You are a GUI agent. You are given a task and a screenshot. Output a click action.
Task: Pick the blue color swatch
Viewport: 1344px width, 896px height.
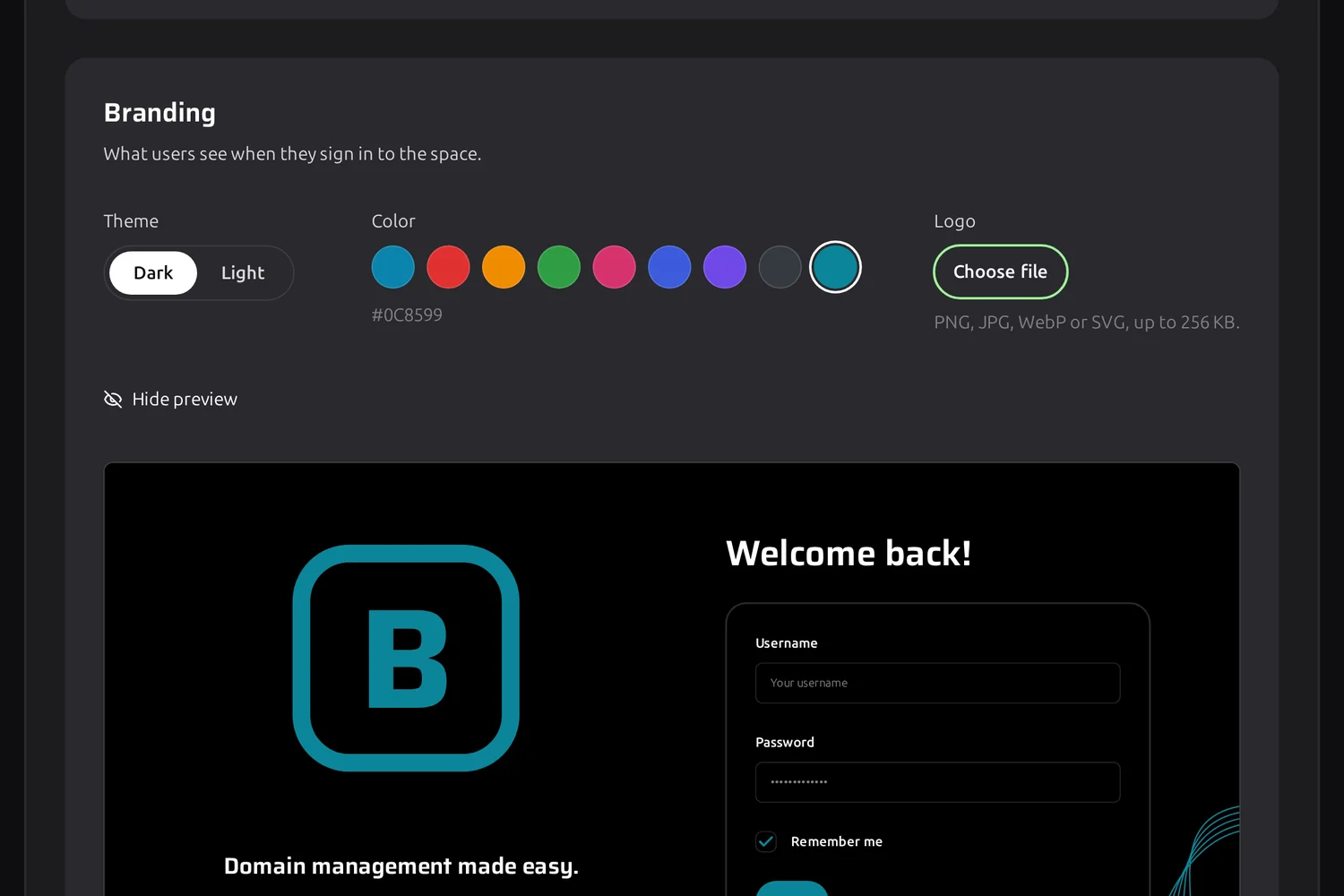393,267
